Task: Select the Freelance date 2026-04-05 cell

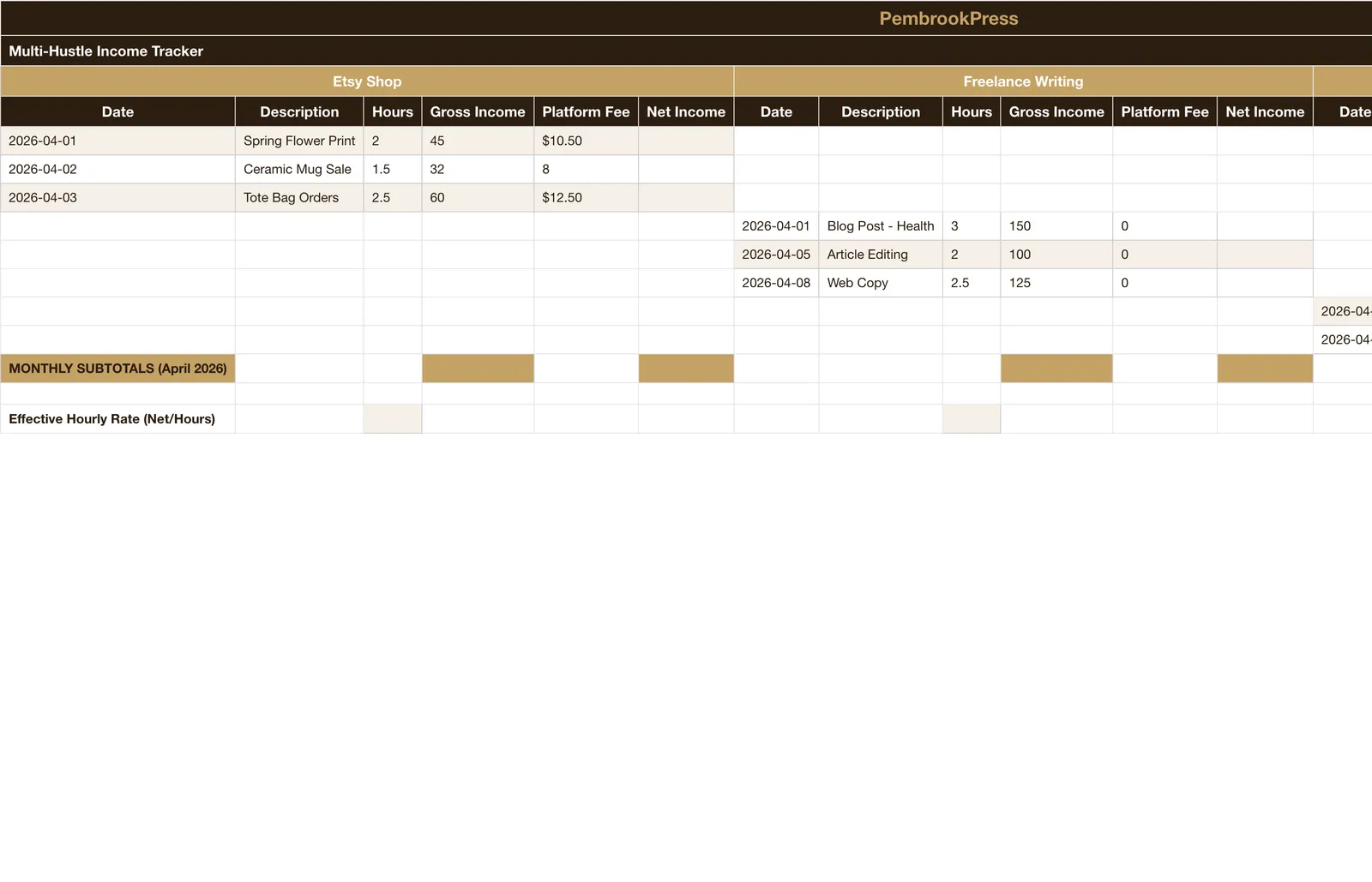Action: [x=776, y=254]
